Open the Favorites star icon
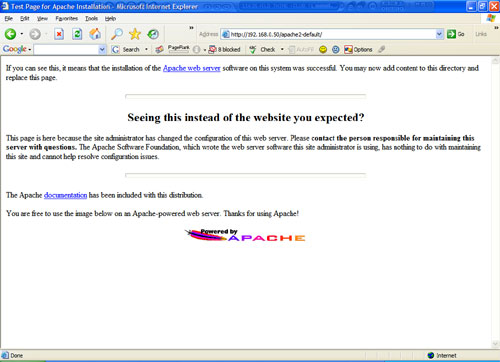 pyautogui.click(x=135, y=34)
